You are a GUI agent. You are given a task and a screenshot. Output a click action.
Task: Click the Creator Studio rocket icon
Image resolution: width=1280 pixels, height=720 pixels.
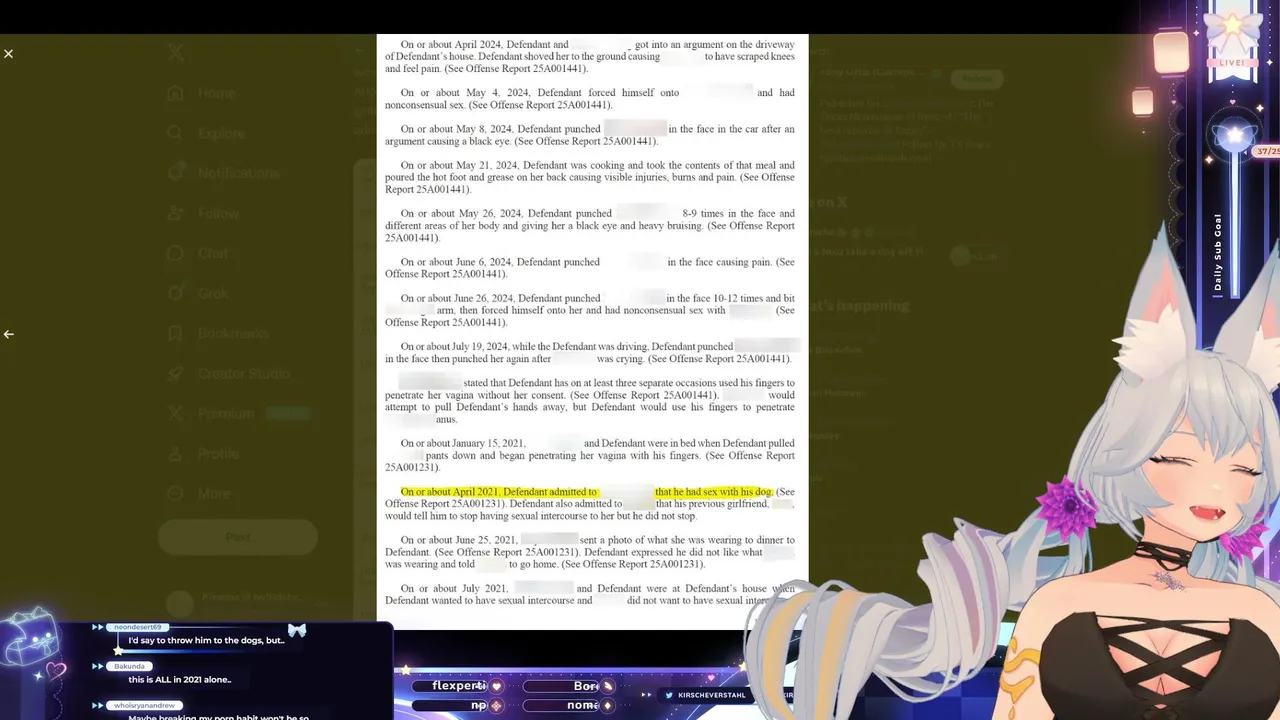tap(175, 373)
